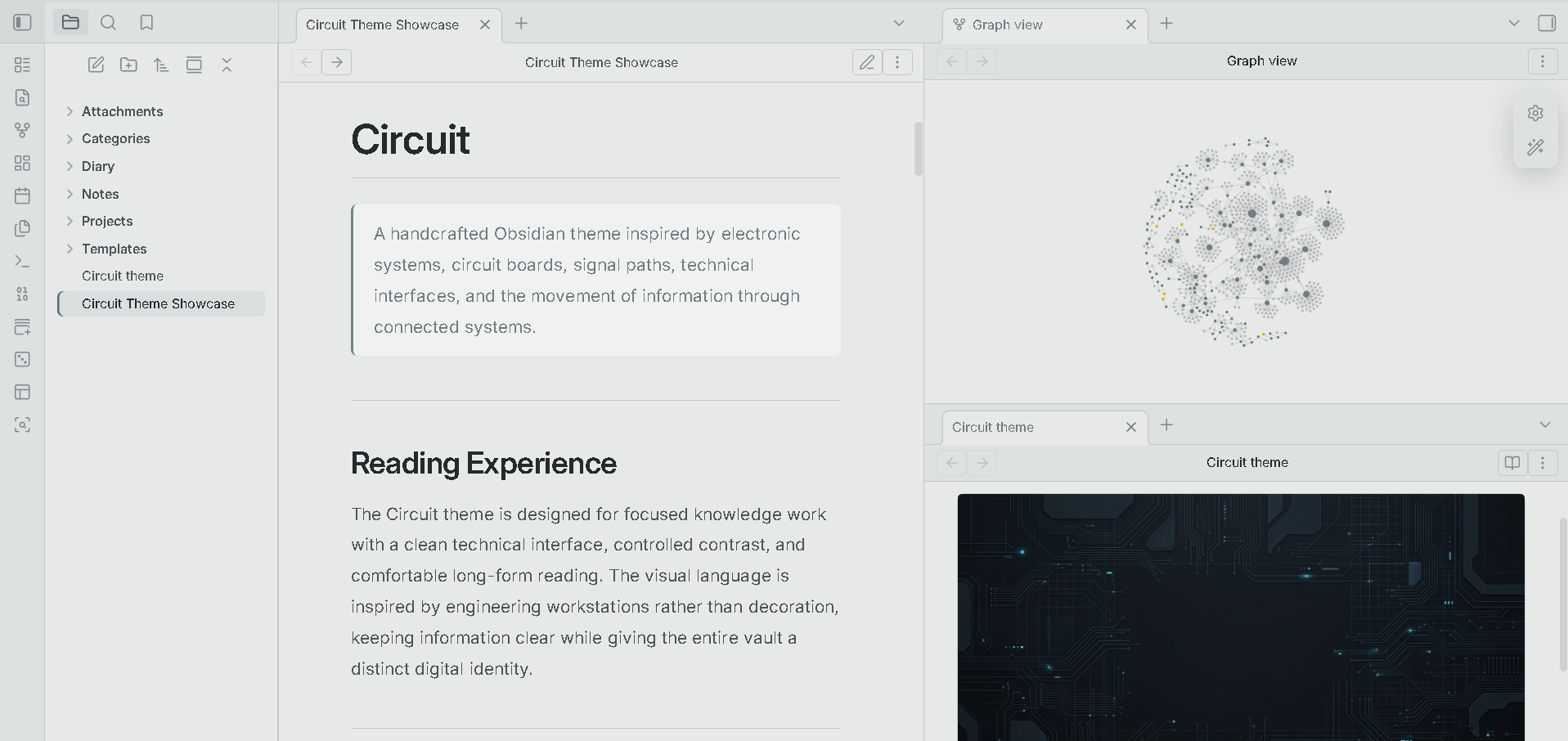Go back in the Circuit theme pane

(x=952, y=463)
